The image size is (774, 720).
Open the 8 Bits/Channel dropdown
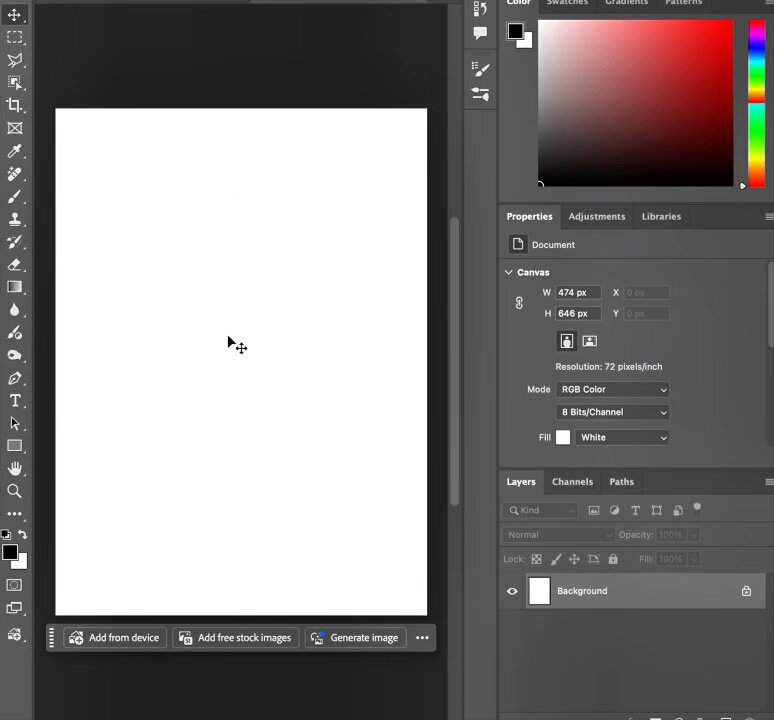(613, 413)
